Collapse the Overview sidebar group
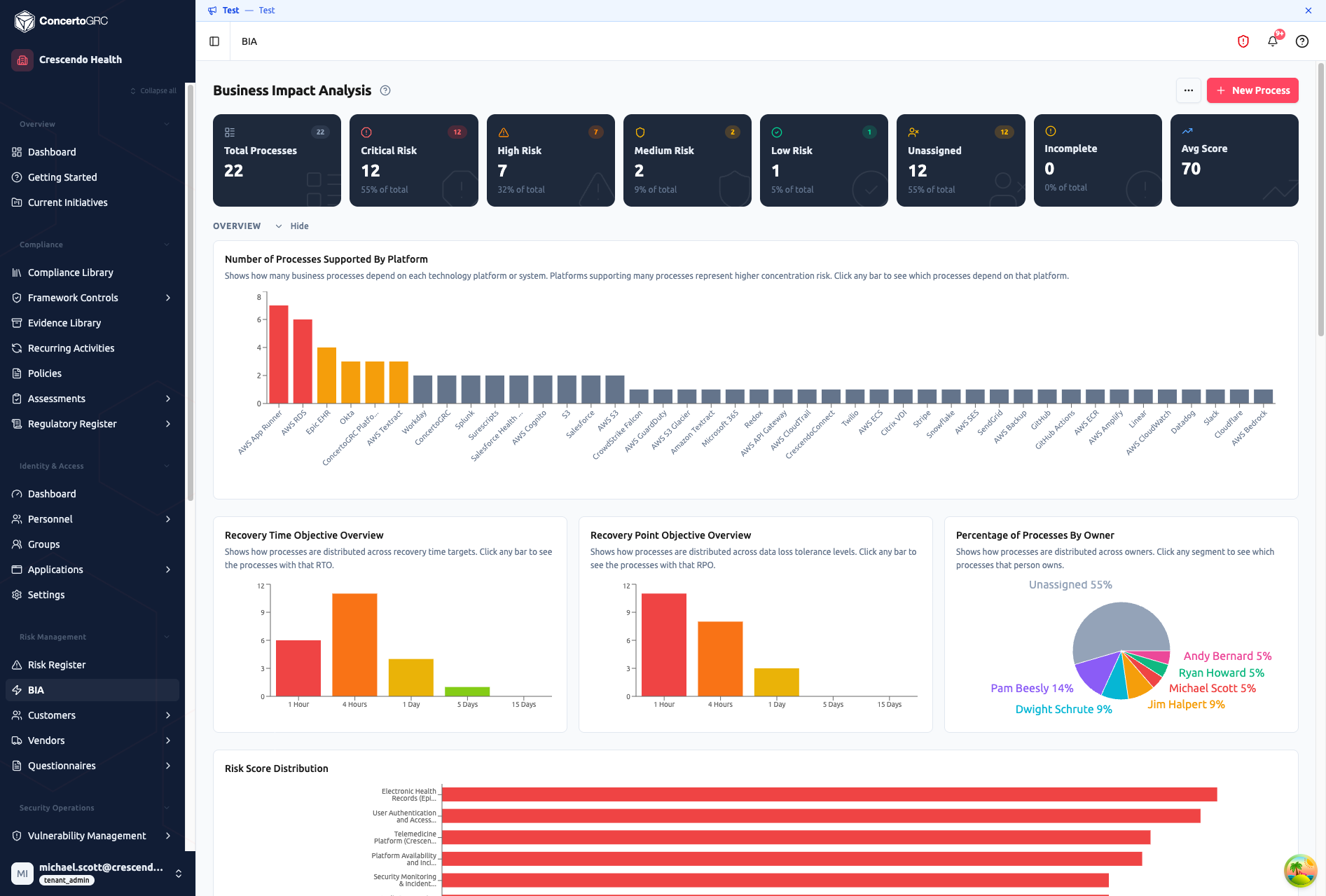The image size is (1326, 896). (167, 124)
